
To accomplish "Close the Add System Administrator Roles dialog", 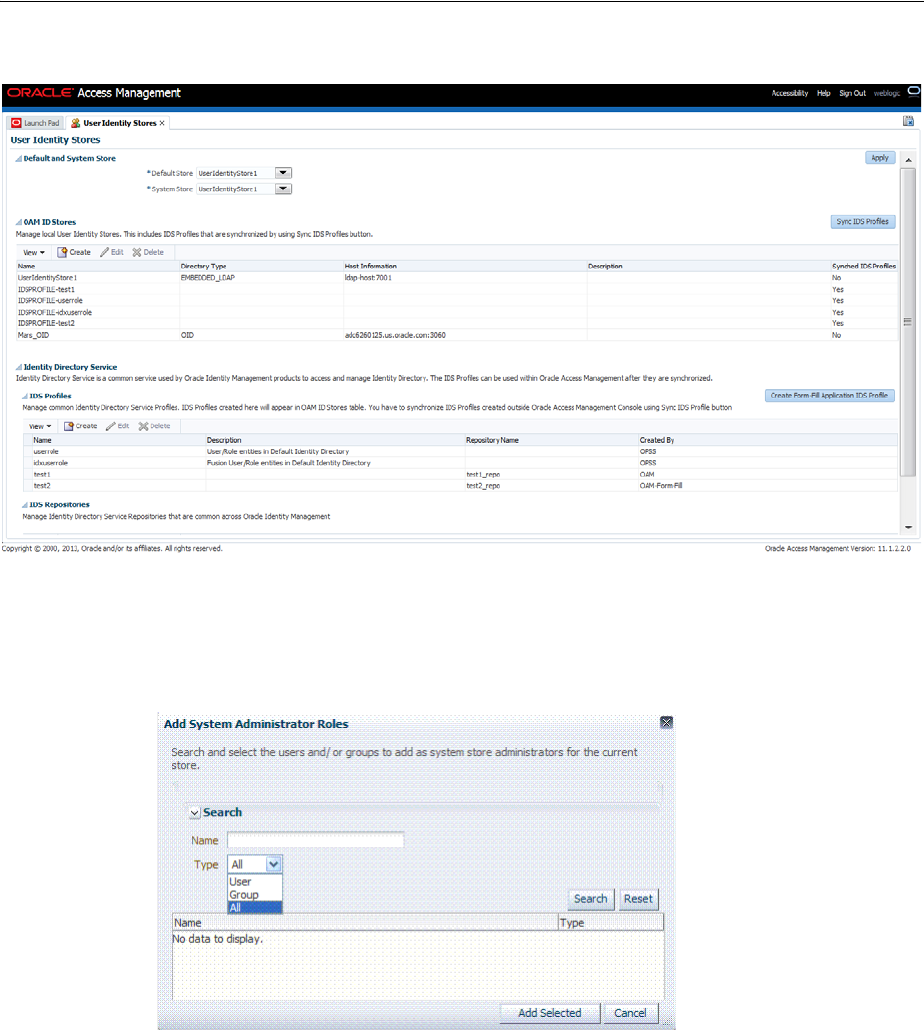I will tap(667, 723).
